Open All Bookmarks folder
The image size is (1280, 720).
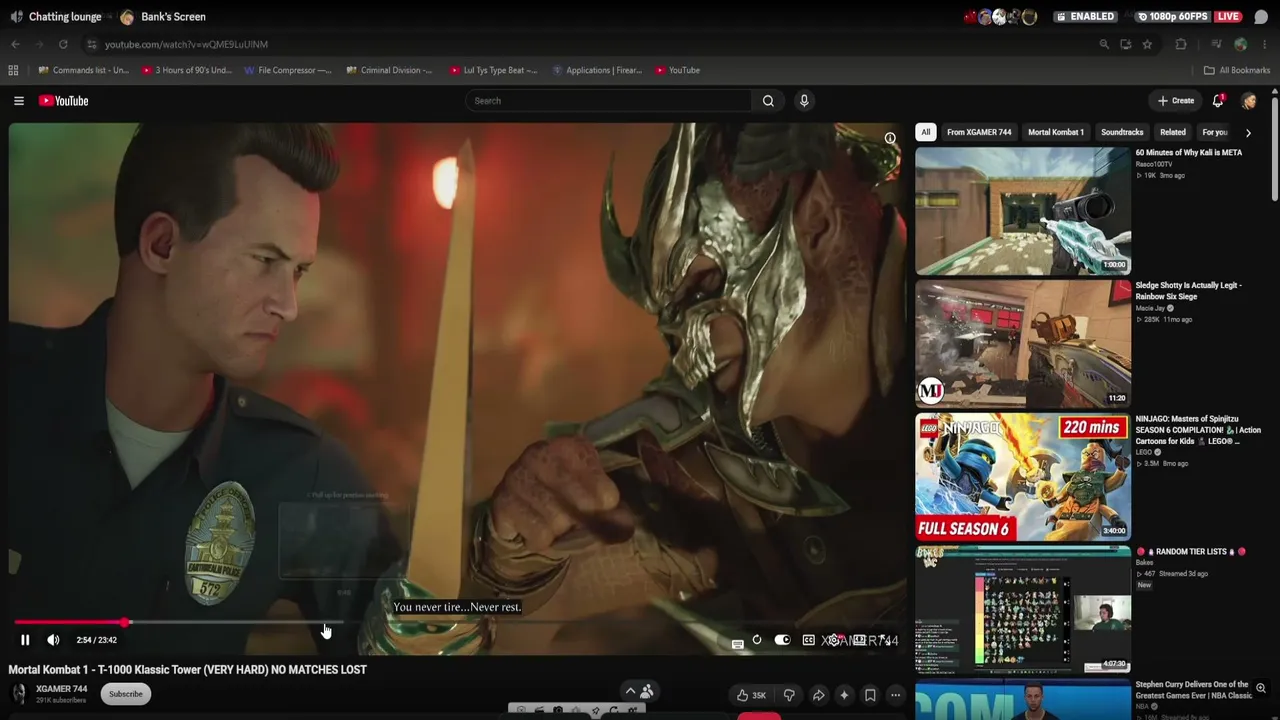pos(1237,70)
